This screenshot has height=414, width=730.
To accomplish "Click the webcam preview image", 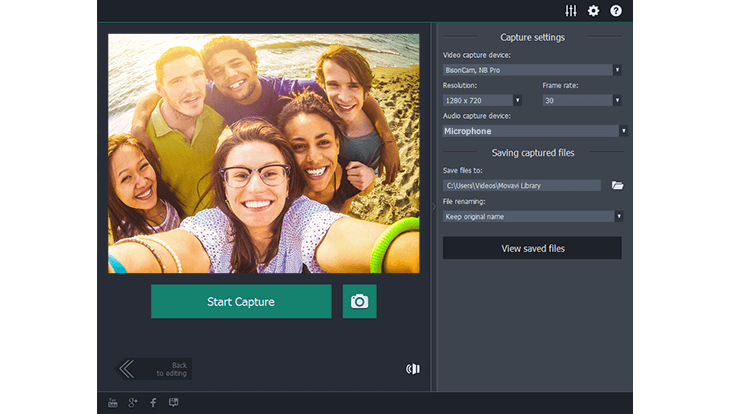I will pos(264,153).
